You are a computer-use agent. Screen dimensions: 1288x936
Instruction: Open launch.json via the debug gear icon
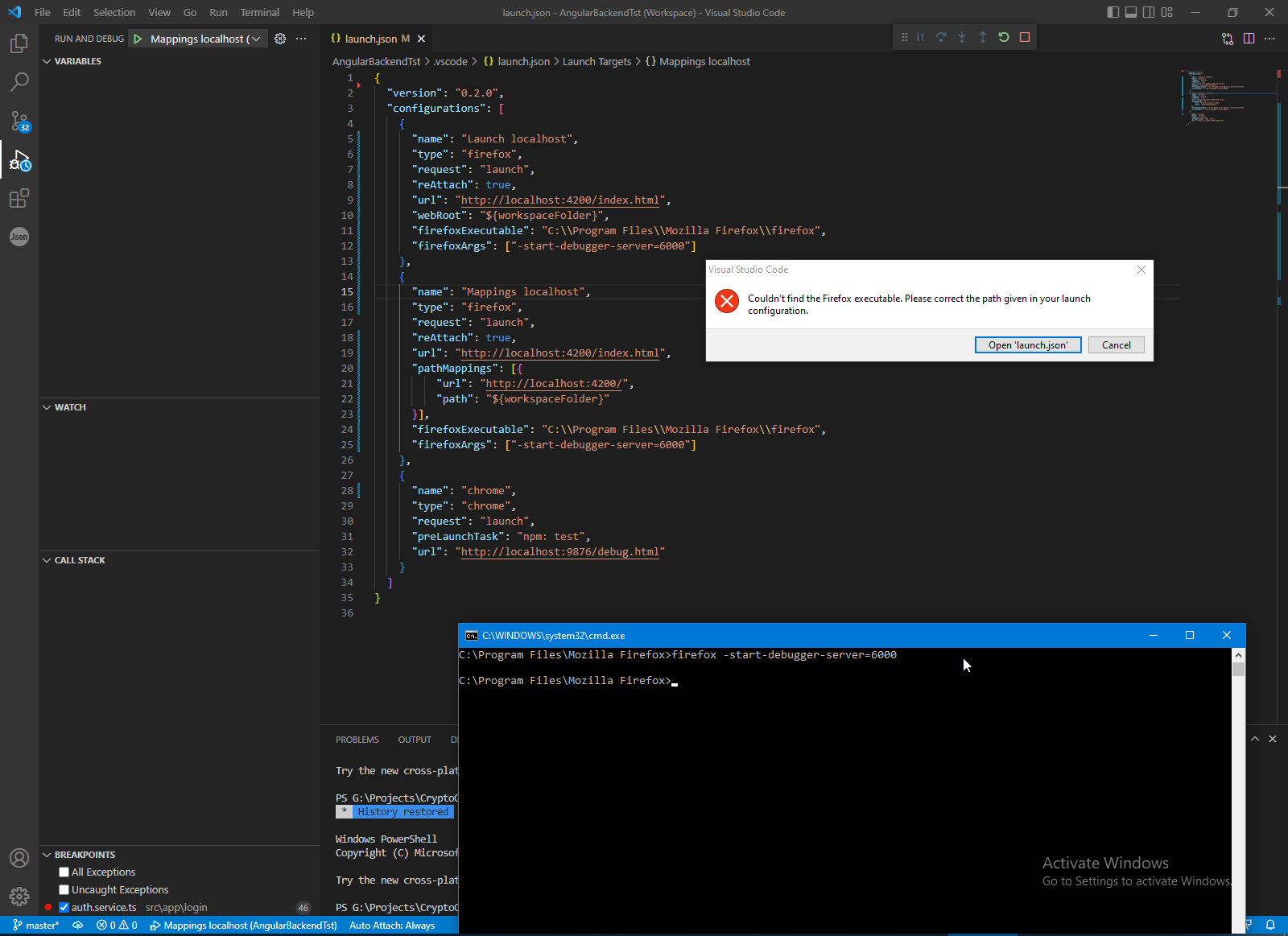coord(280,39)
